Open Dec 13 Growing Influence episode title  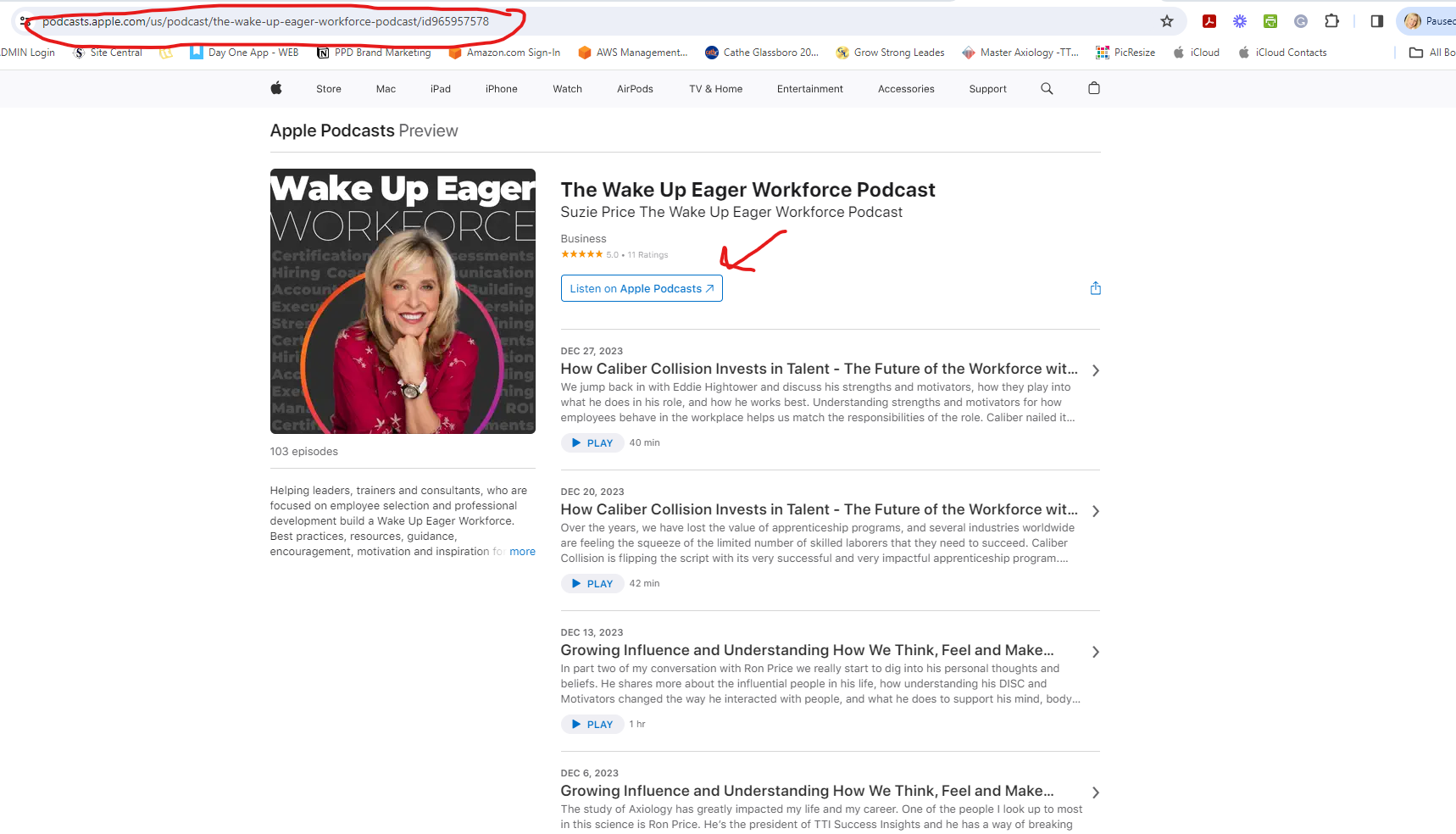[x=807, y=650]
